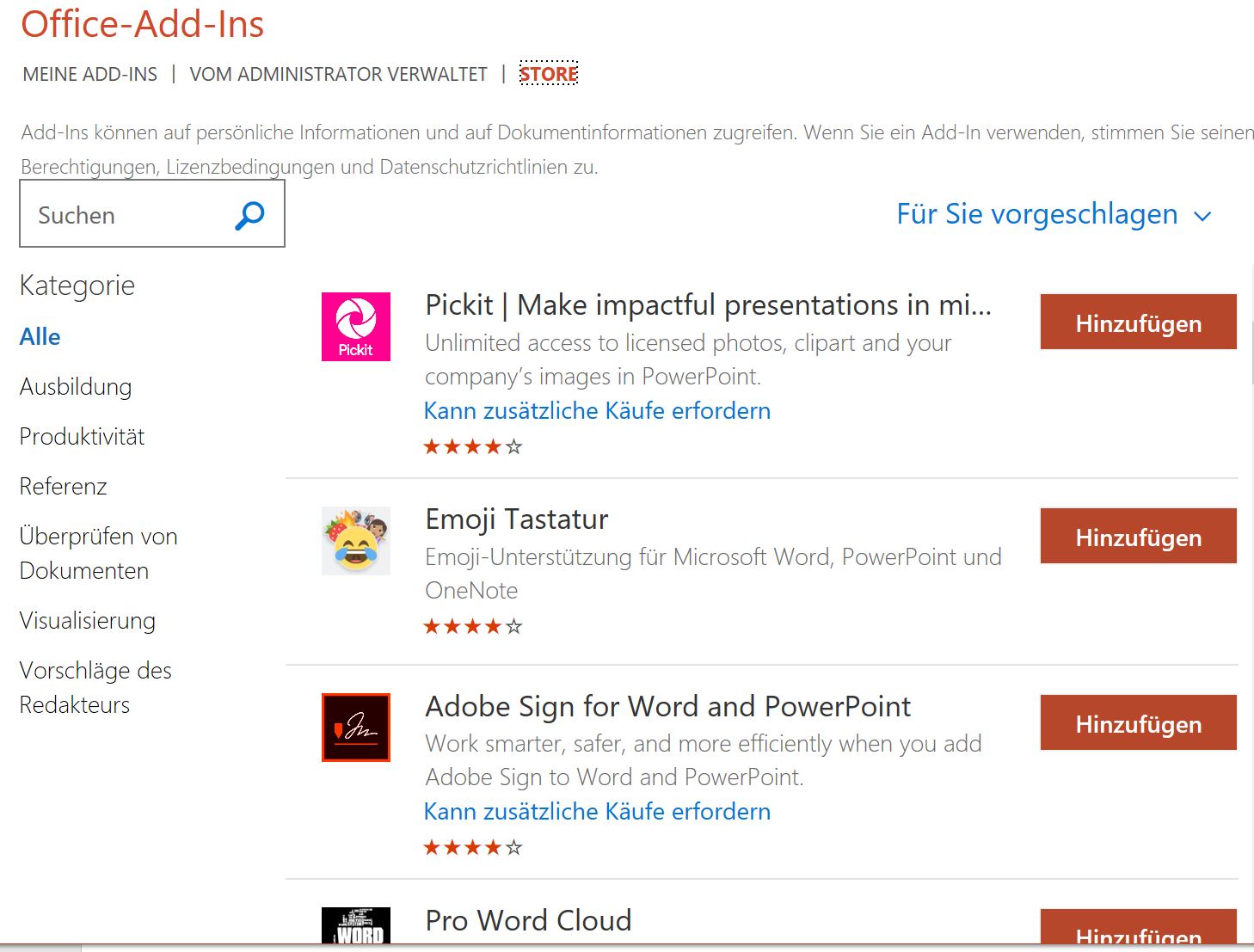Click Adobe Sign's Kann zusätzliche Käufe erfordern link
Viewport: 1254px width, 952px height.
pos(597,812)
